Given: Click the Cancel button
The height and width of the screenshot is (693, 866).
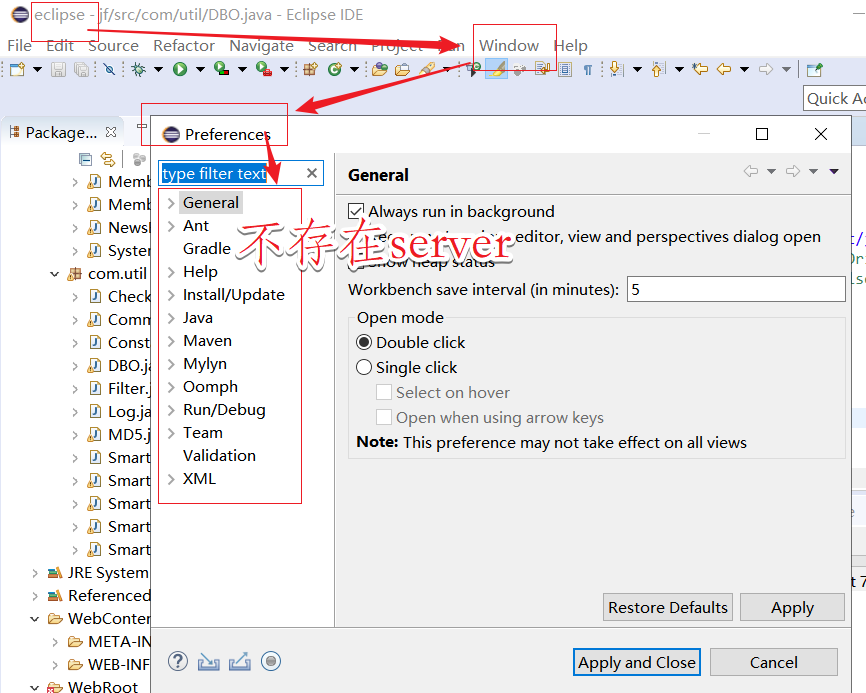Looking at the screenshot, I should (774, 662).
